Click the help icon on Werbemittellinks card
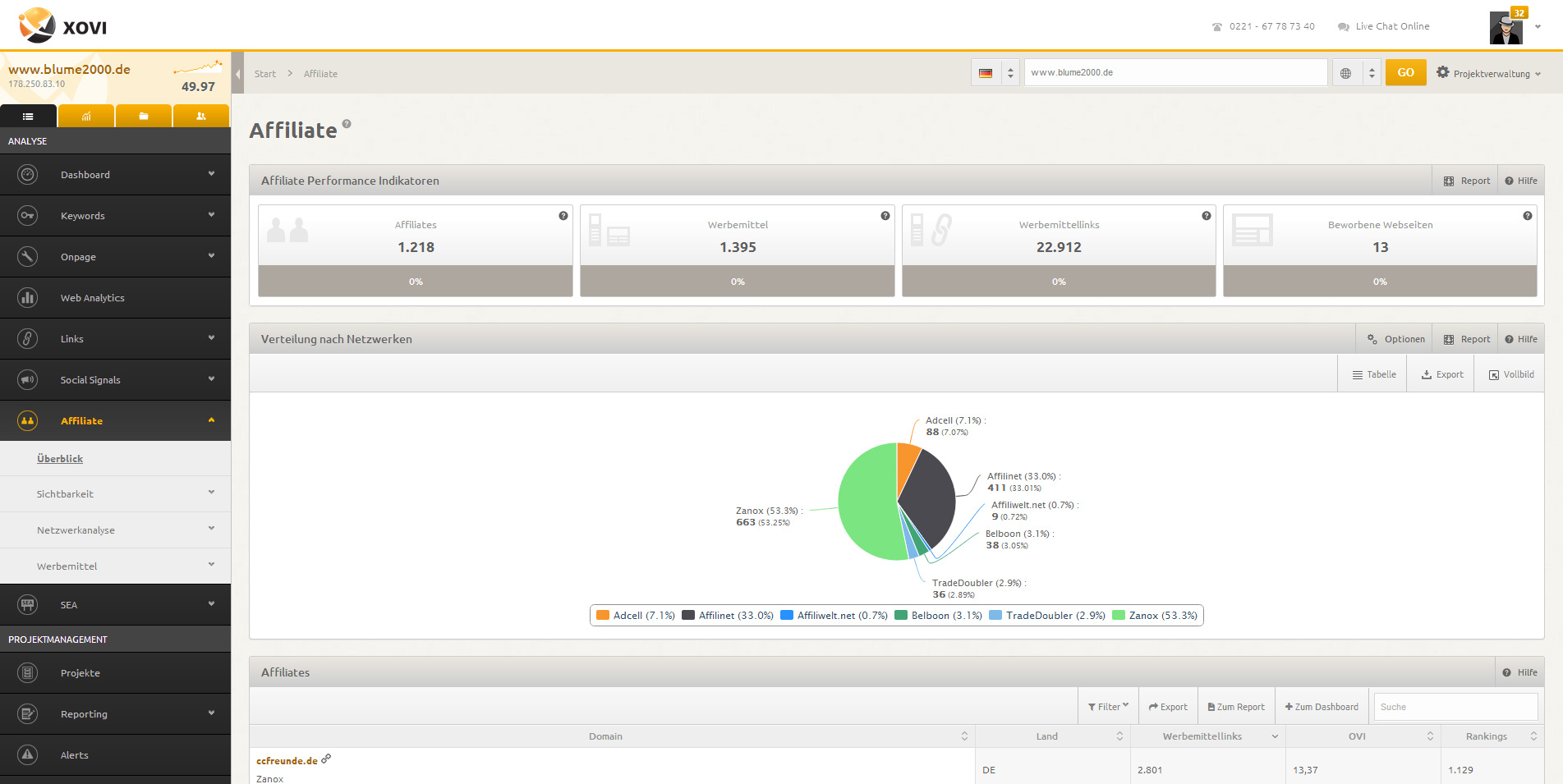 click(x=1207, y=216)
